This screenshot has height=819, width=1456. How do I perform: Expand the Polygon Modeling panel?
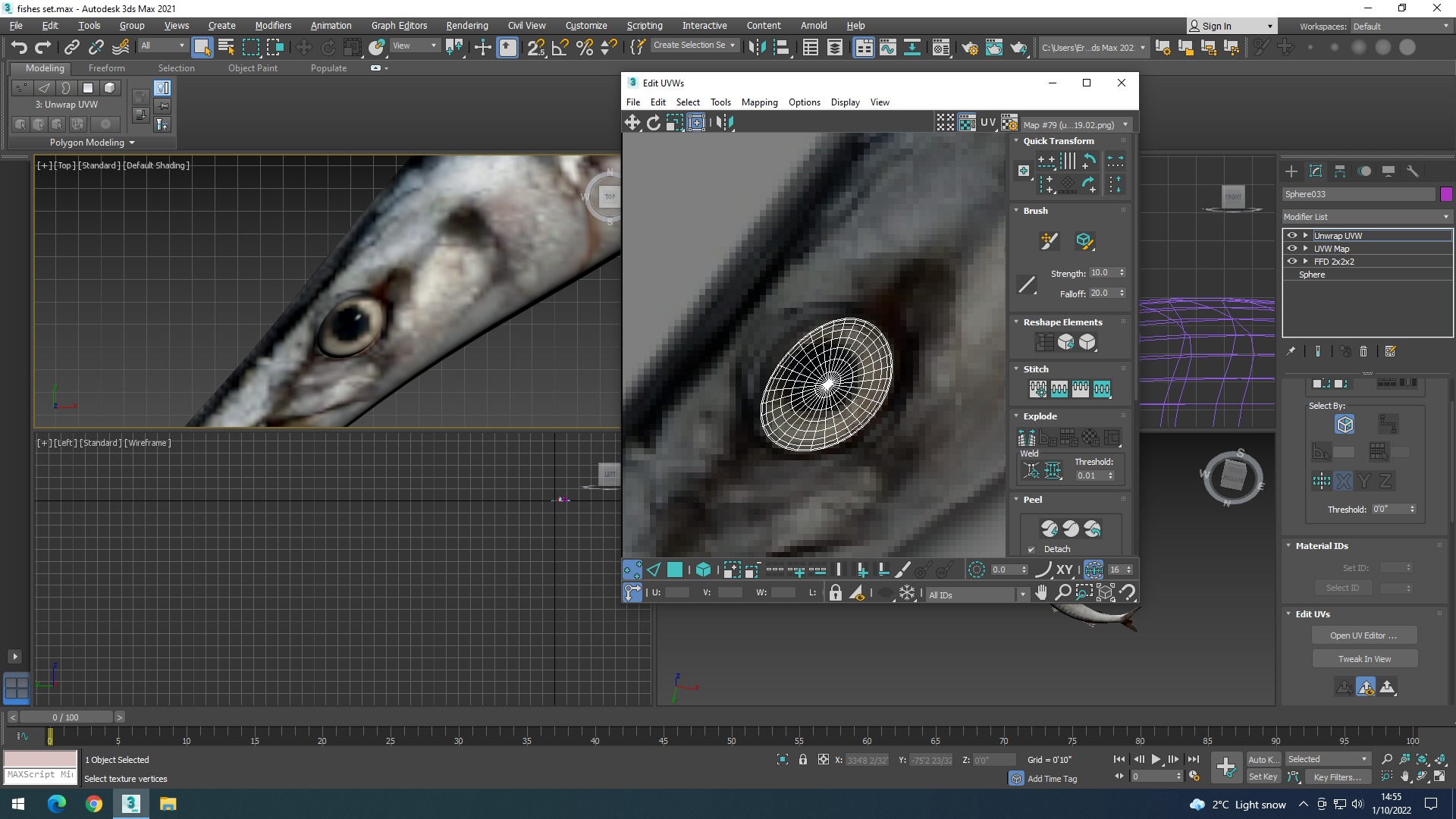click(x=93, y=143)
